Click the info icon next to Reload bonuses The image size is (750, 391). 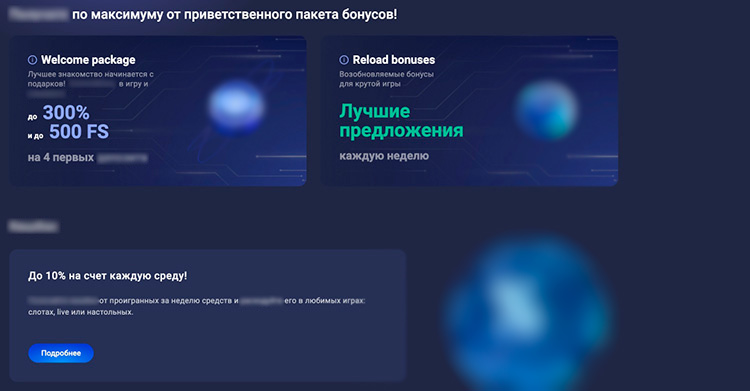[344, 60]
